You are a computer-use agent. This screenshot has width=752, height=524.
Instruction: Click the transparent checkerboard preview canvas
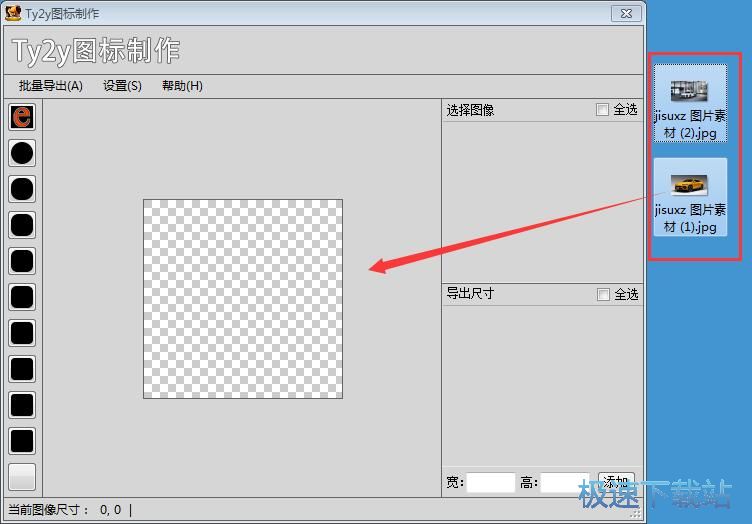243,299
